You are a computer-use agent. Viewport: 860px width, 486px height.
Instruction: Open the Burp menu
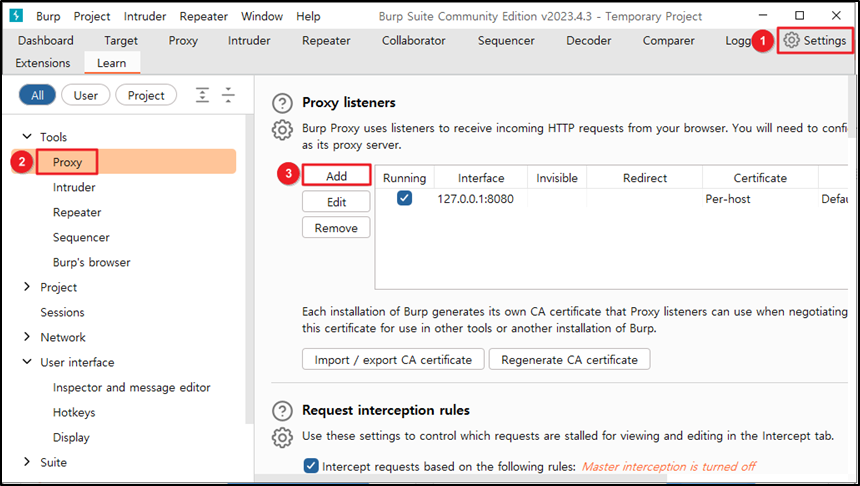click(48, 16)
